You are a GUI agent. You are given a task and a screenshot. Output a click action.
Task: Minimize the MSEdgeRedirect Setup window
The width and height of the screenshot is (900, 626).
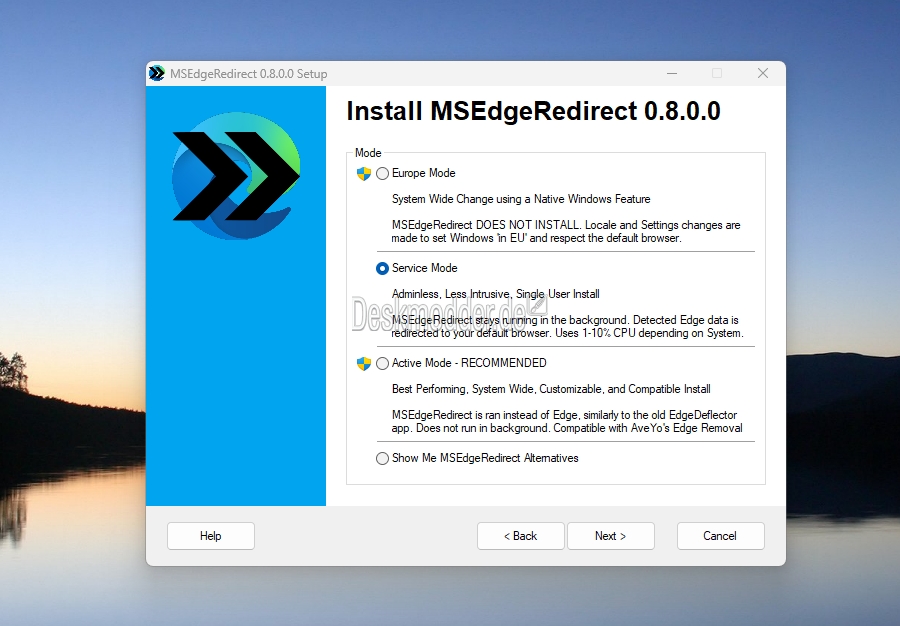pyautogui.click(x=672, y=73)
